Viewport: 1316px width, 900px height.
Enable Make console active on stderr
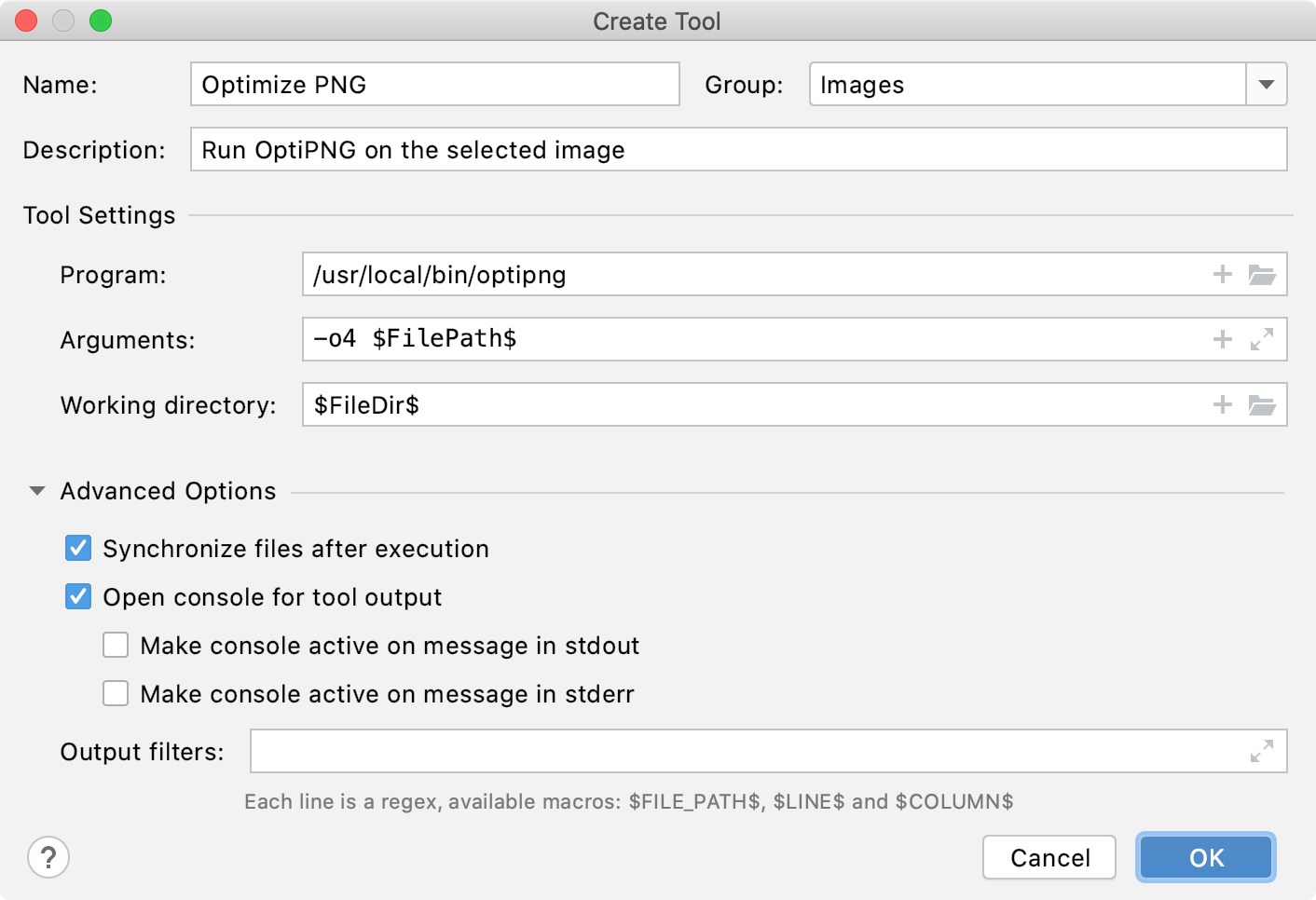pos(115,693)
